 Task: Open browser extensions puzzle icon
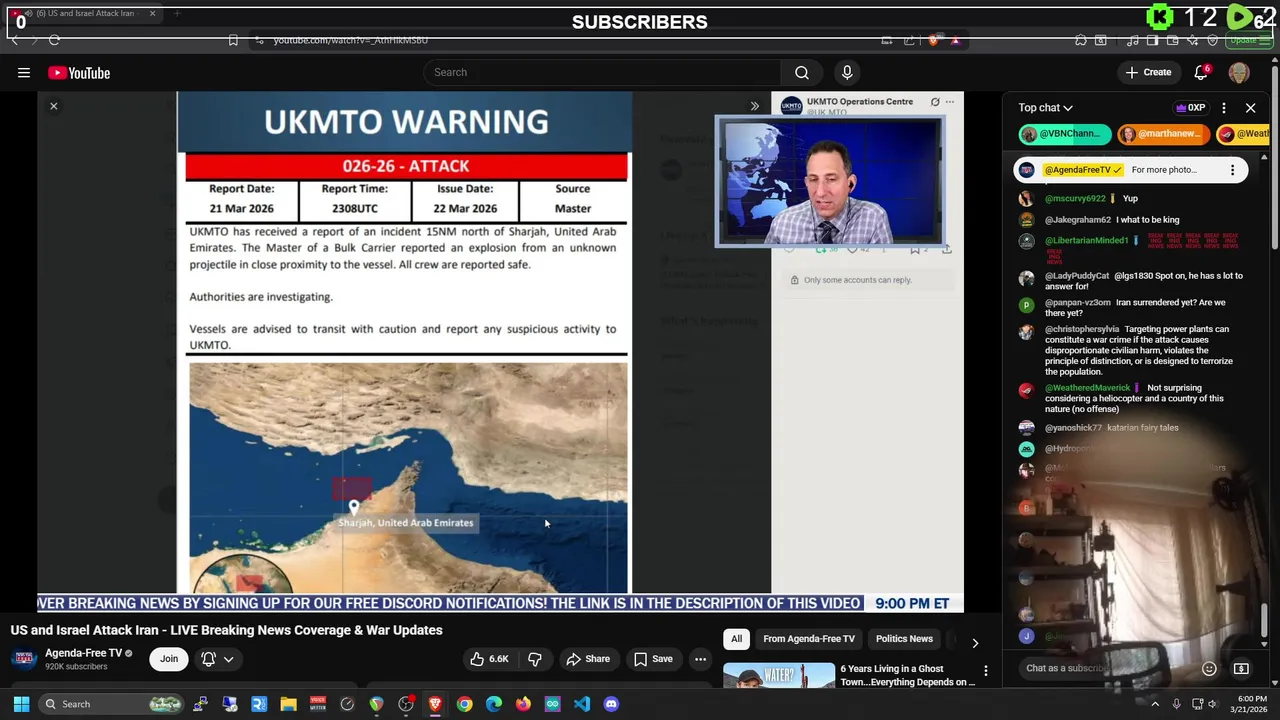point(1081,40)
